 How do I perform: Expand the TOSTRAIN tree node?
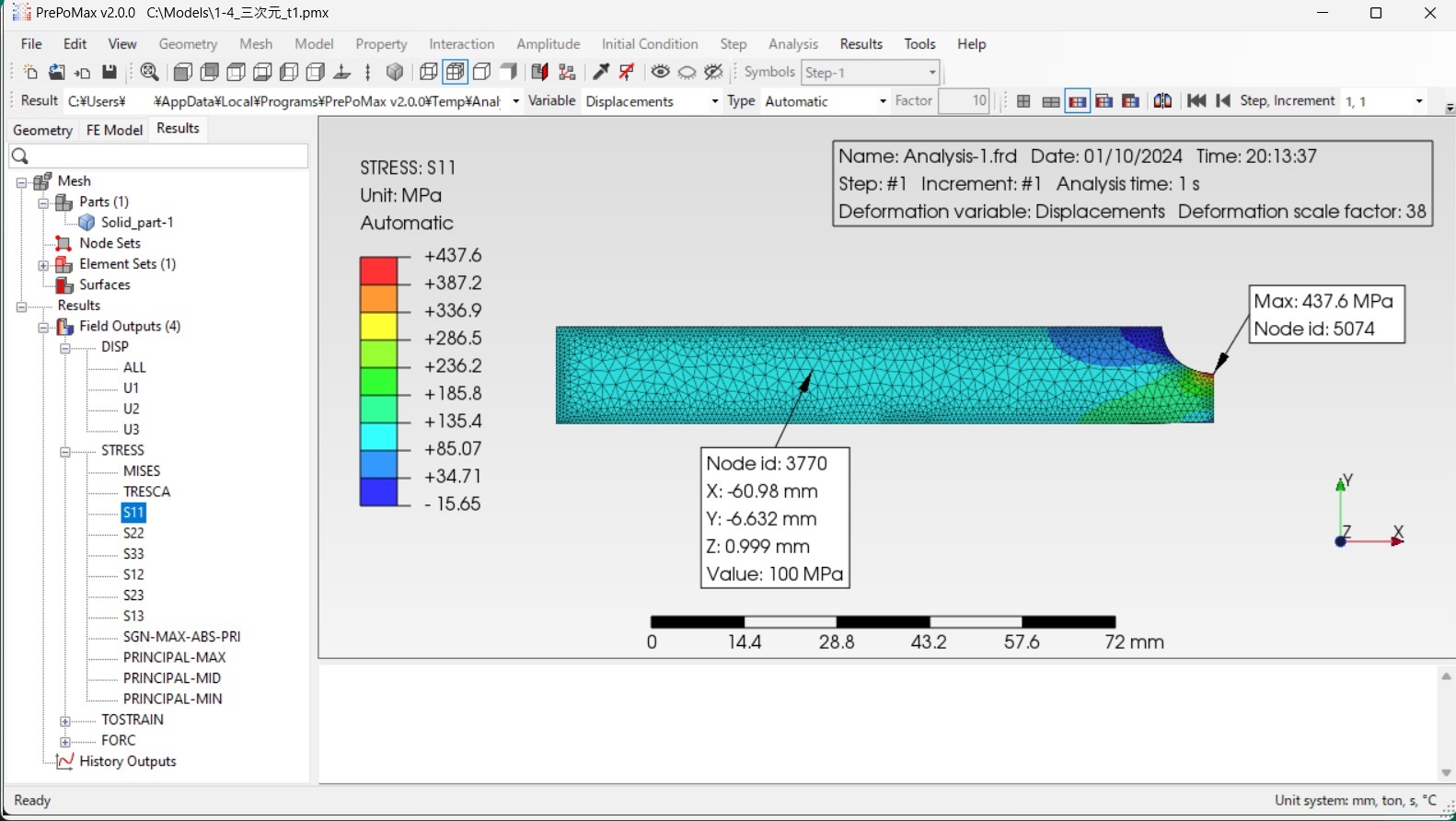[x=65, y=721]
